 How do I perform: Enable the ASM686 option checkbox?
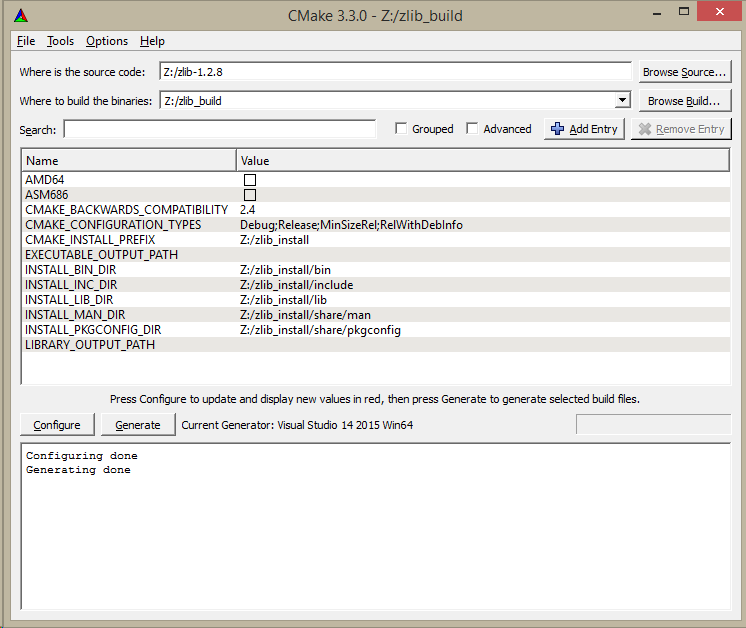(x=250, y=195)
